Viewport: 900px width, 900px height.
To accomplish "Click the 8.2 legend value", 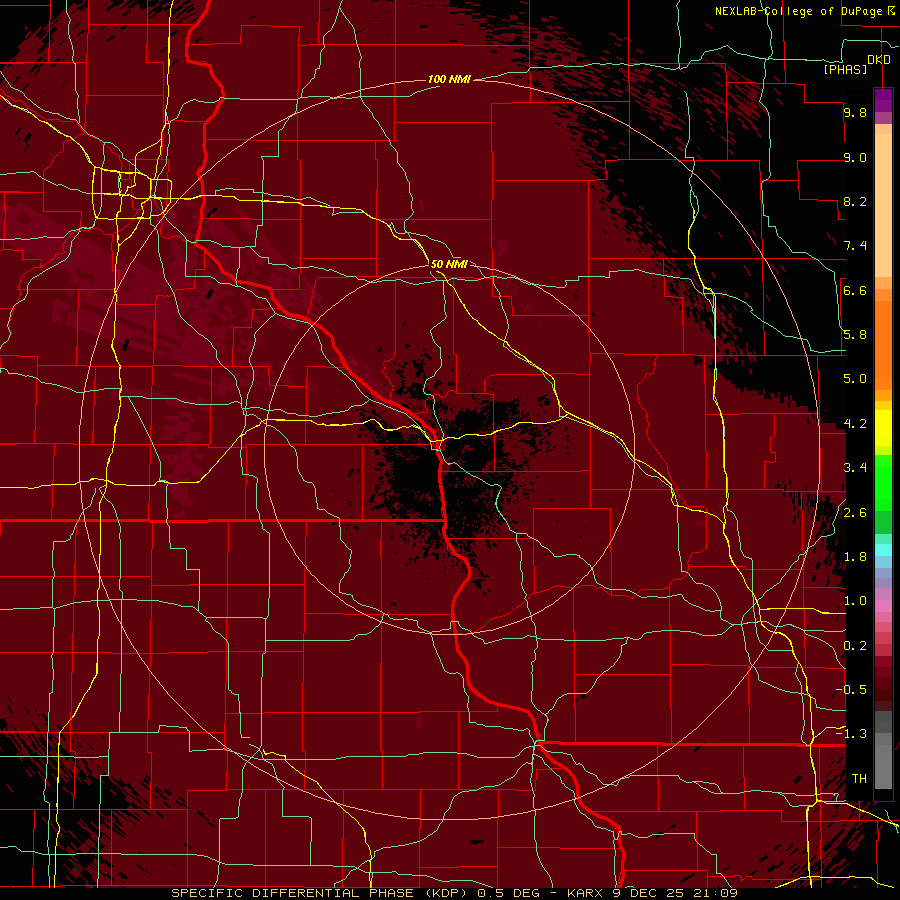I will pos(855,202).
